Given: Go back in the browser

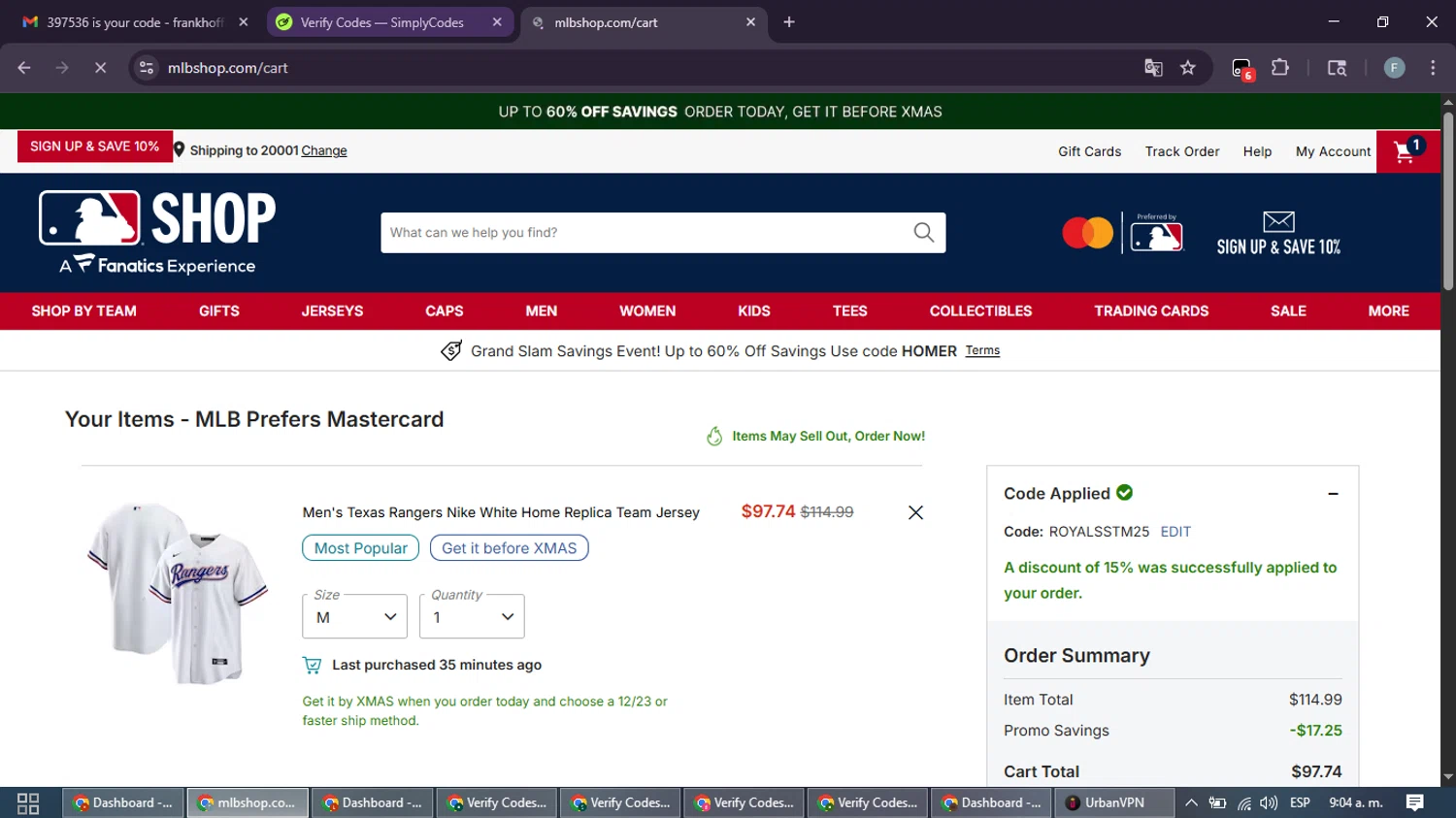Looking at the screenshot, I should [24, 68].
